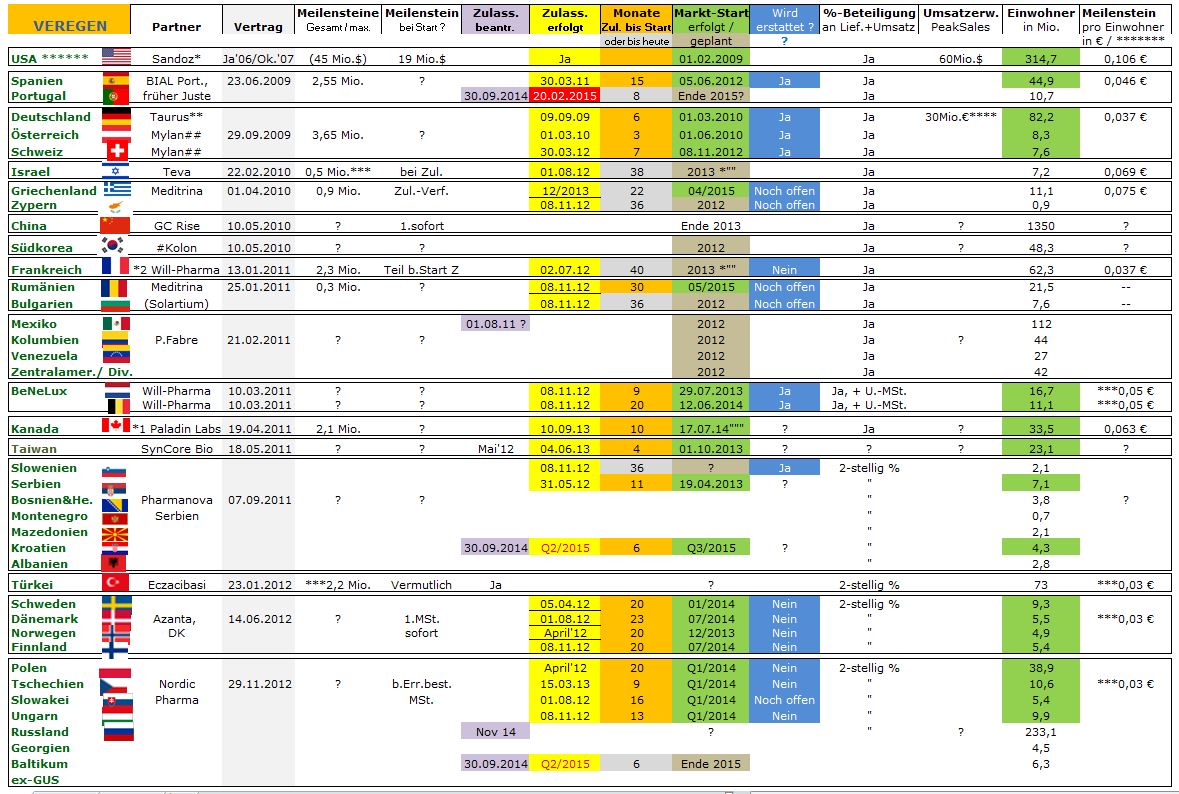Select the Wird erstattet ? header
Image resolution: width=1179 pixels, height=794 pixels.
(x=784, y=20)
